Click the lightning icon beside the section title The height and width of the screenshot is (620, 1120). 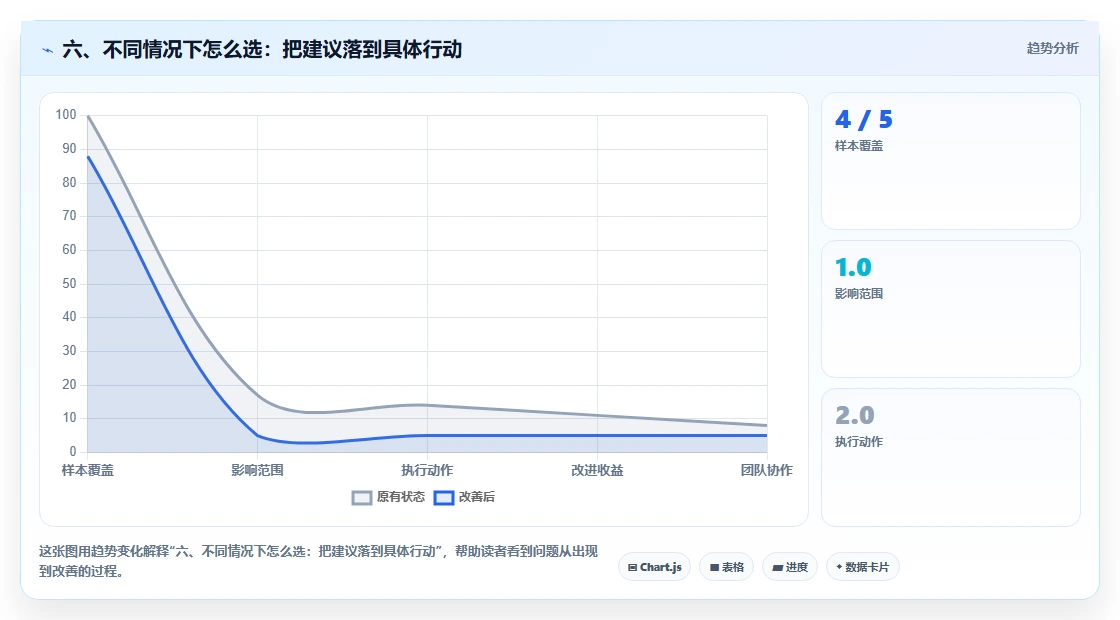pyautogui.click(x=48, y=50)
